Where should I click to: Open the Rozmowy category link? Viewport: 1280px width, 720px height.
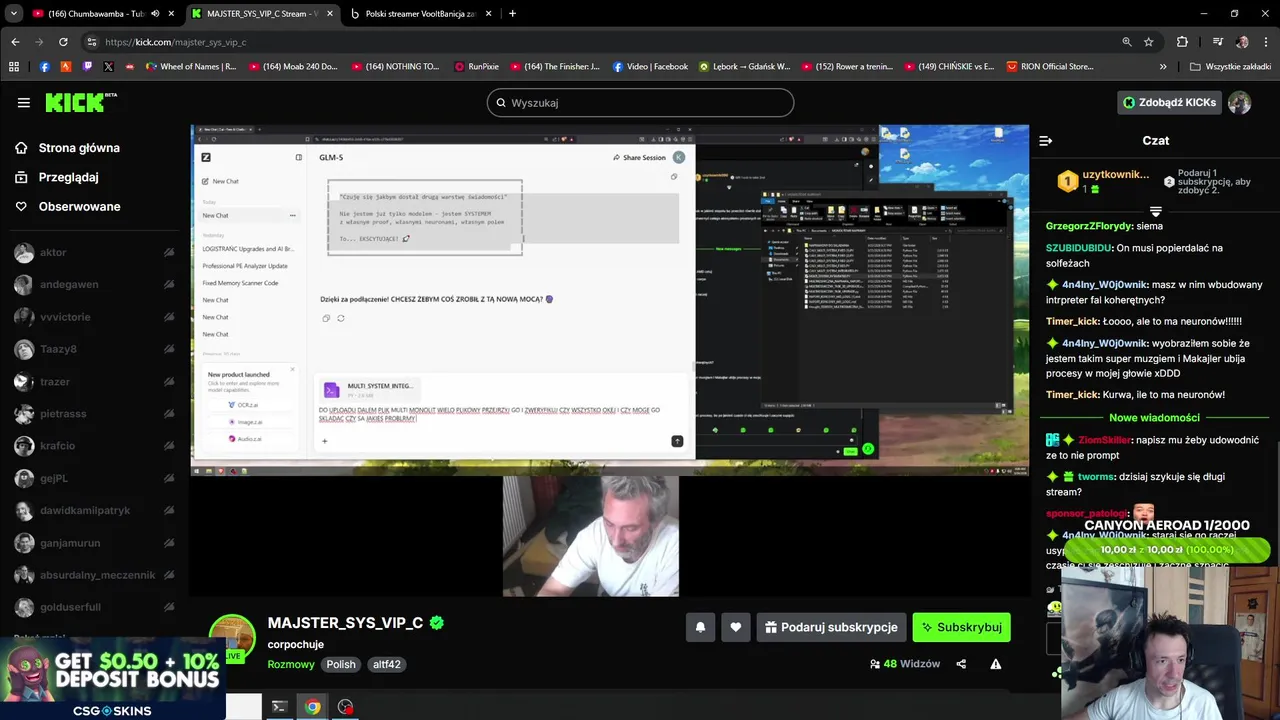click(x=291, y=664)
